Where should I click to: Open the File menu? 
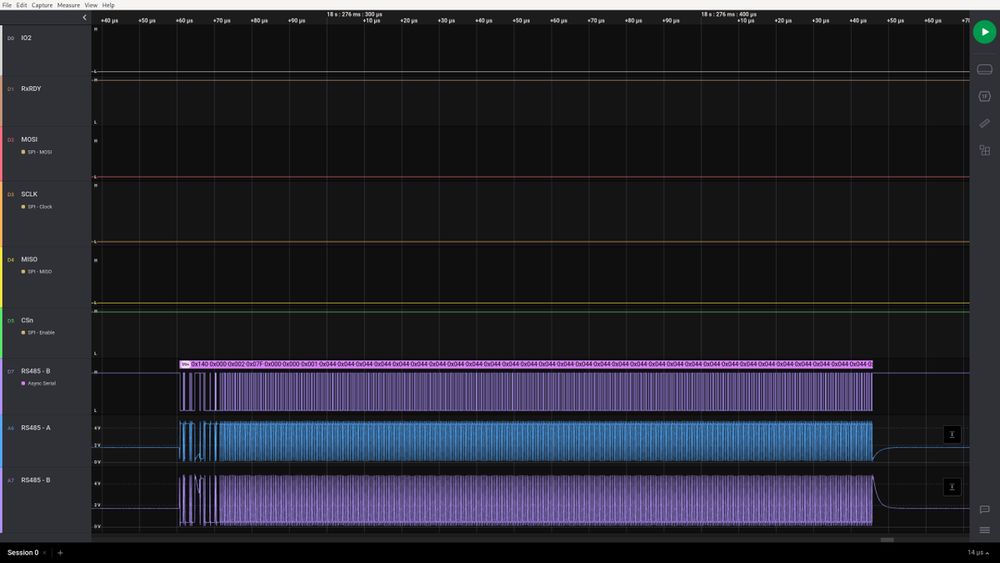tap(6, 4)
